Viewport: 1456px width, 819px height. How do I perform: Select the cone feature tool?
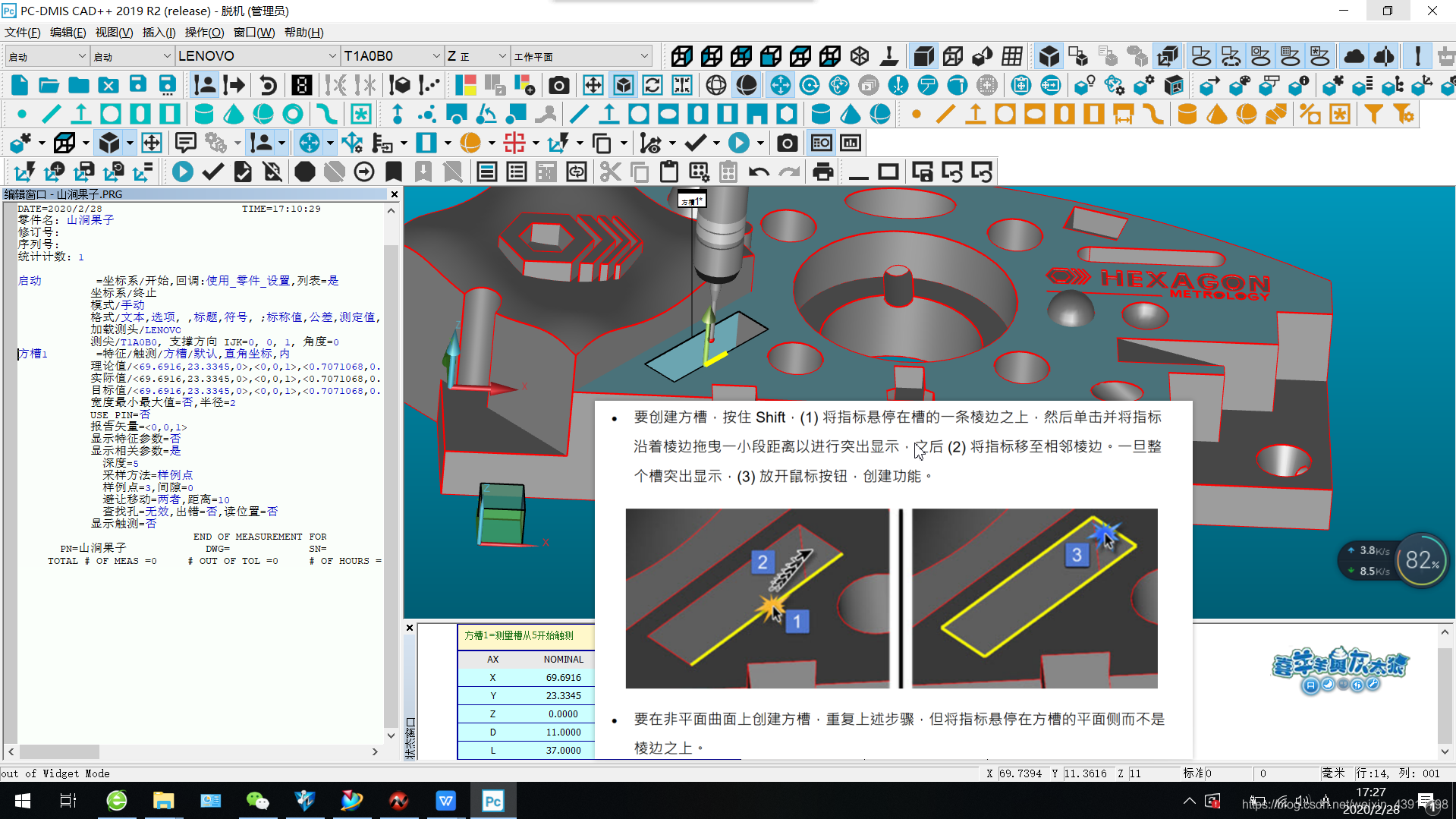[x=232, y=114]
